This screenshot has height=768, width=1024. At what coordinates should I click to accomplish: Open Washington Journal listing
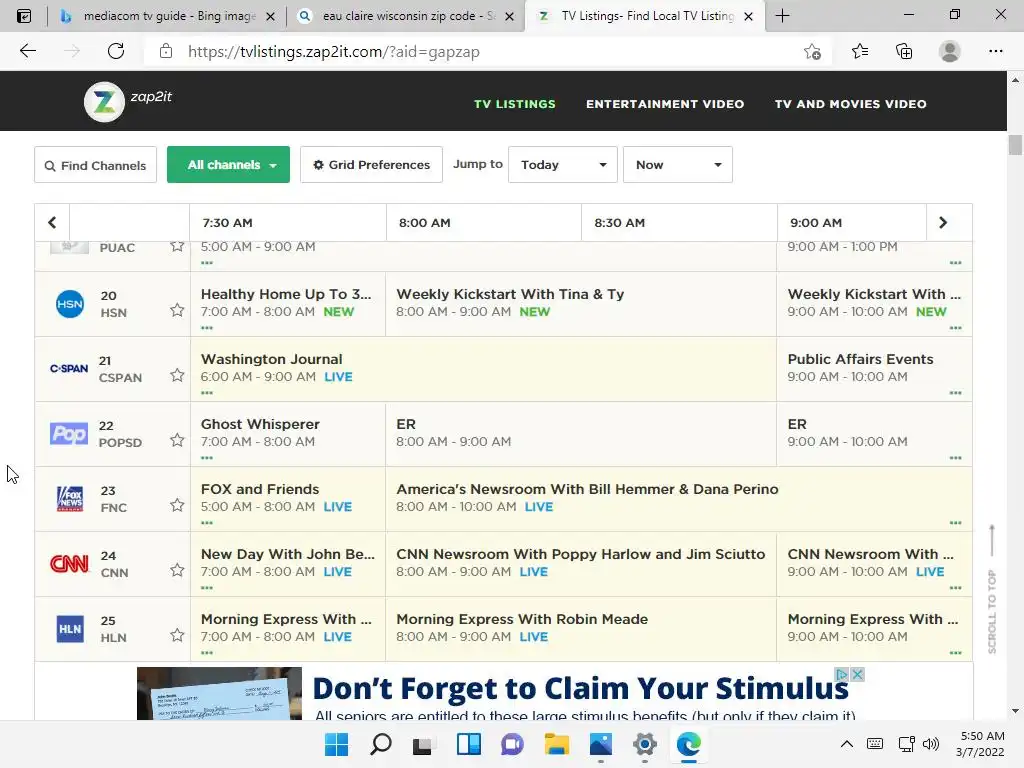(x=483, y=368)
